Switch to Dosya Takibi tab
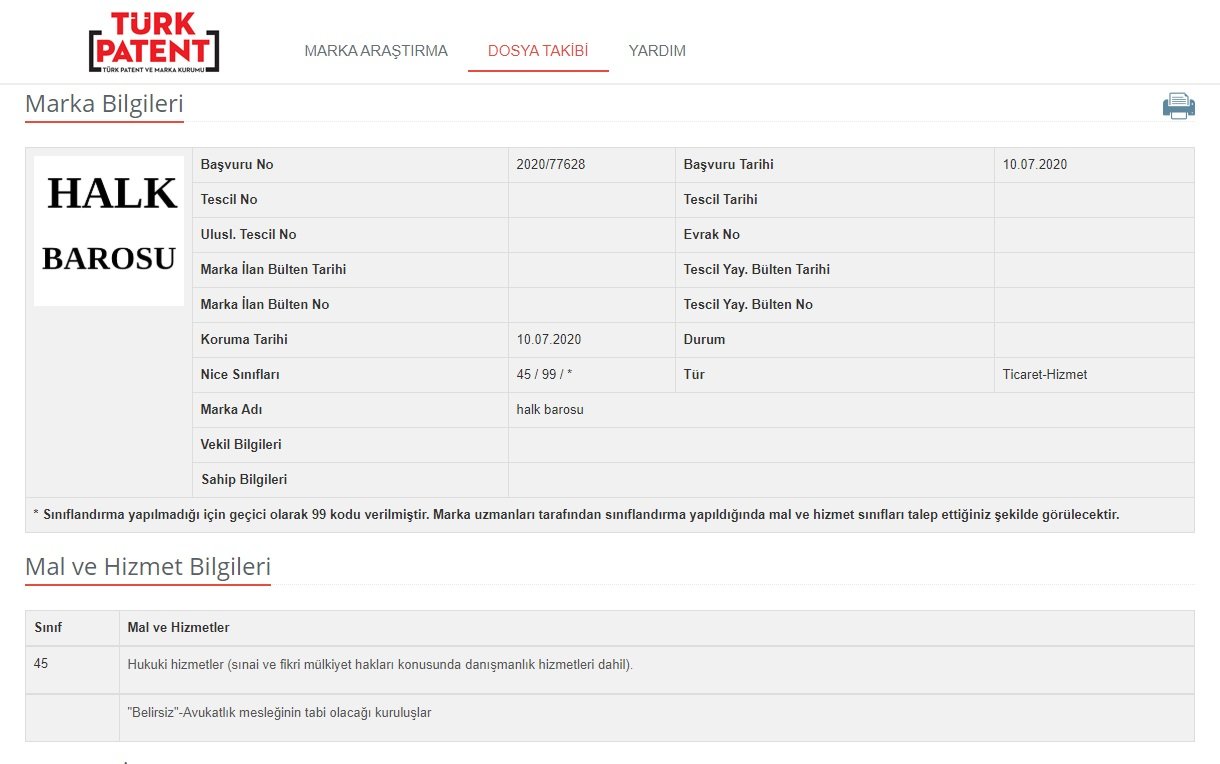 pyautogui.click(x=538, y=51)
